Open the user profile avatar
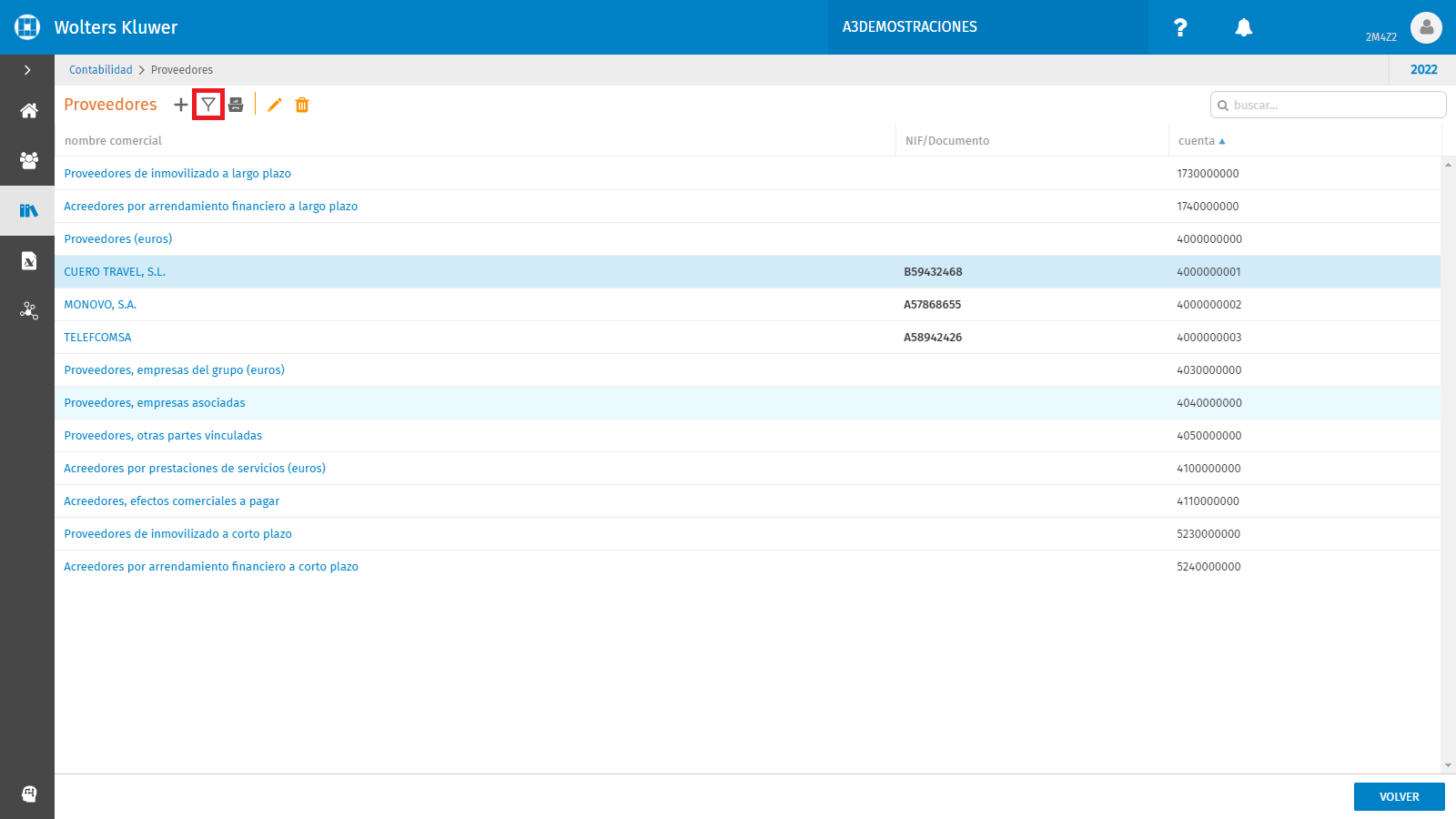Screen dimensions: 1456x819 (1426, 27)
